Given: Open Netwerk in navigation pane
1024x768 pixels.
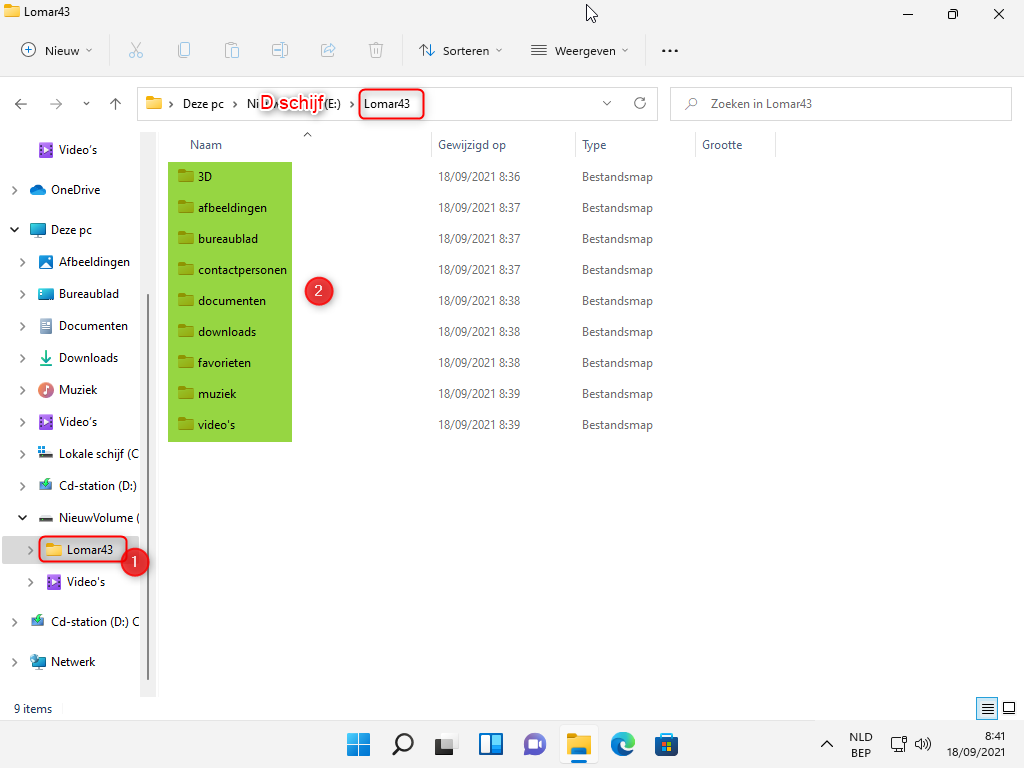Looking at the screenshot, I should (x=63, y=662).
